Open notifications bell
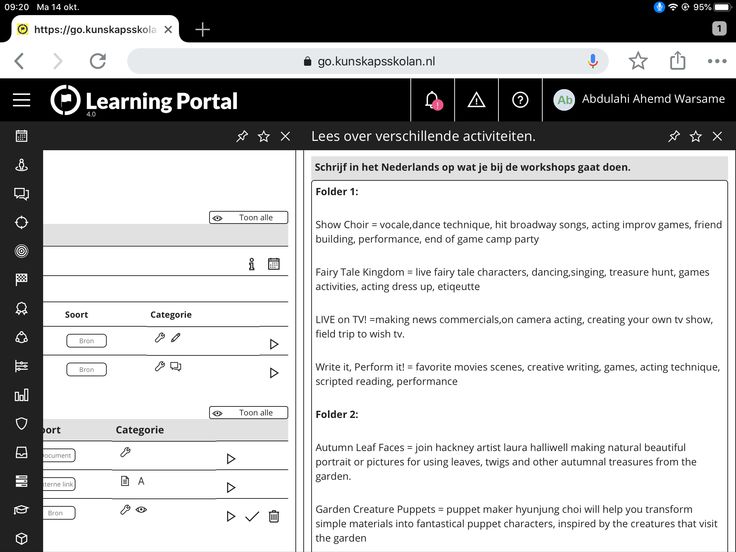Screen dimensions: 736x552 (433, 100)
